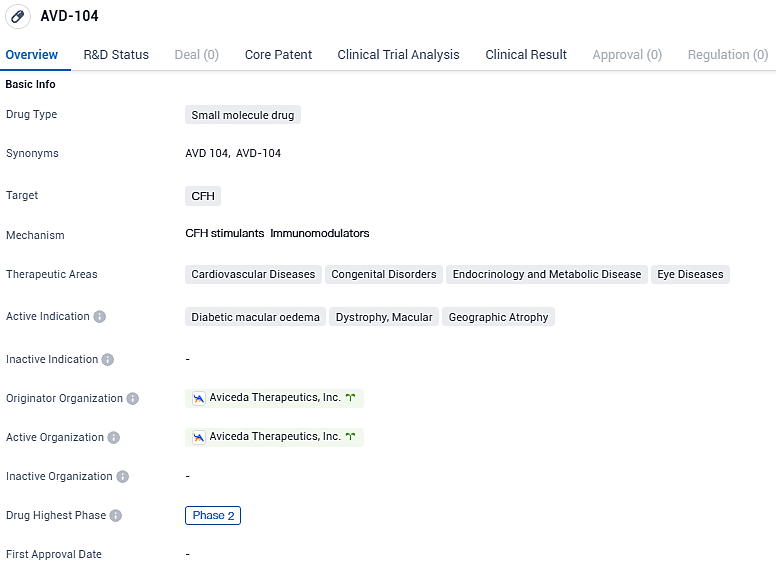Click Aviceda logo in Originator Organization row
The width and height of the screenshot is (776, 568).
(198, 398)
